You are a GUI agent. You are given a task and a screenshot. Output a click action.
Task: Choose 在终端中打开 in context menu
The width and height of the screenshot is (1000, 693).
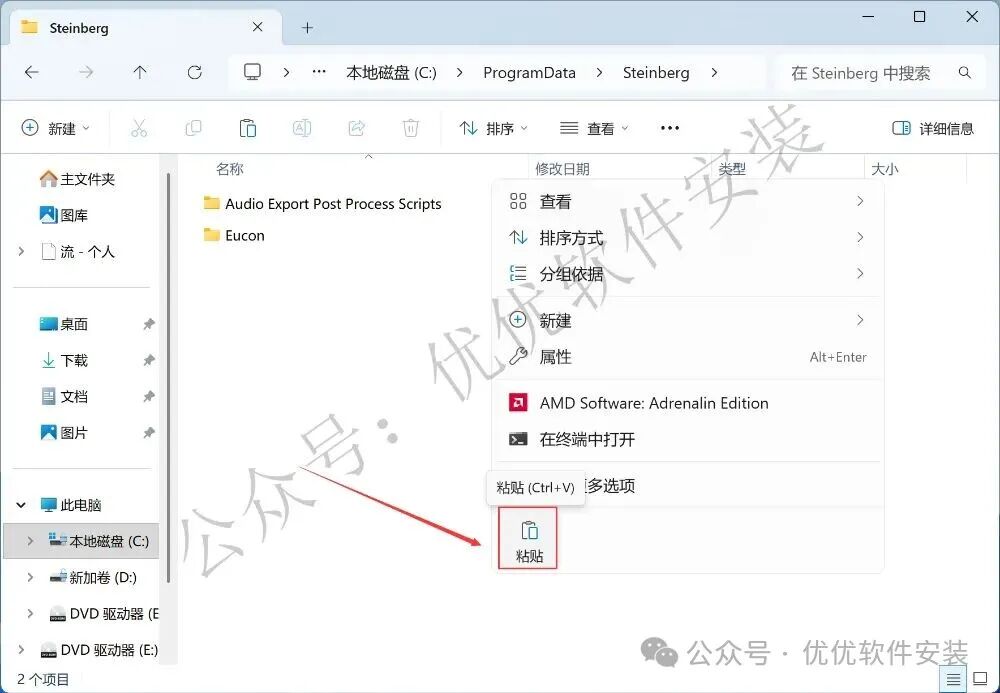(687, 439)
